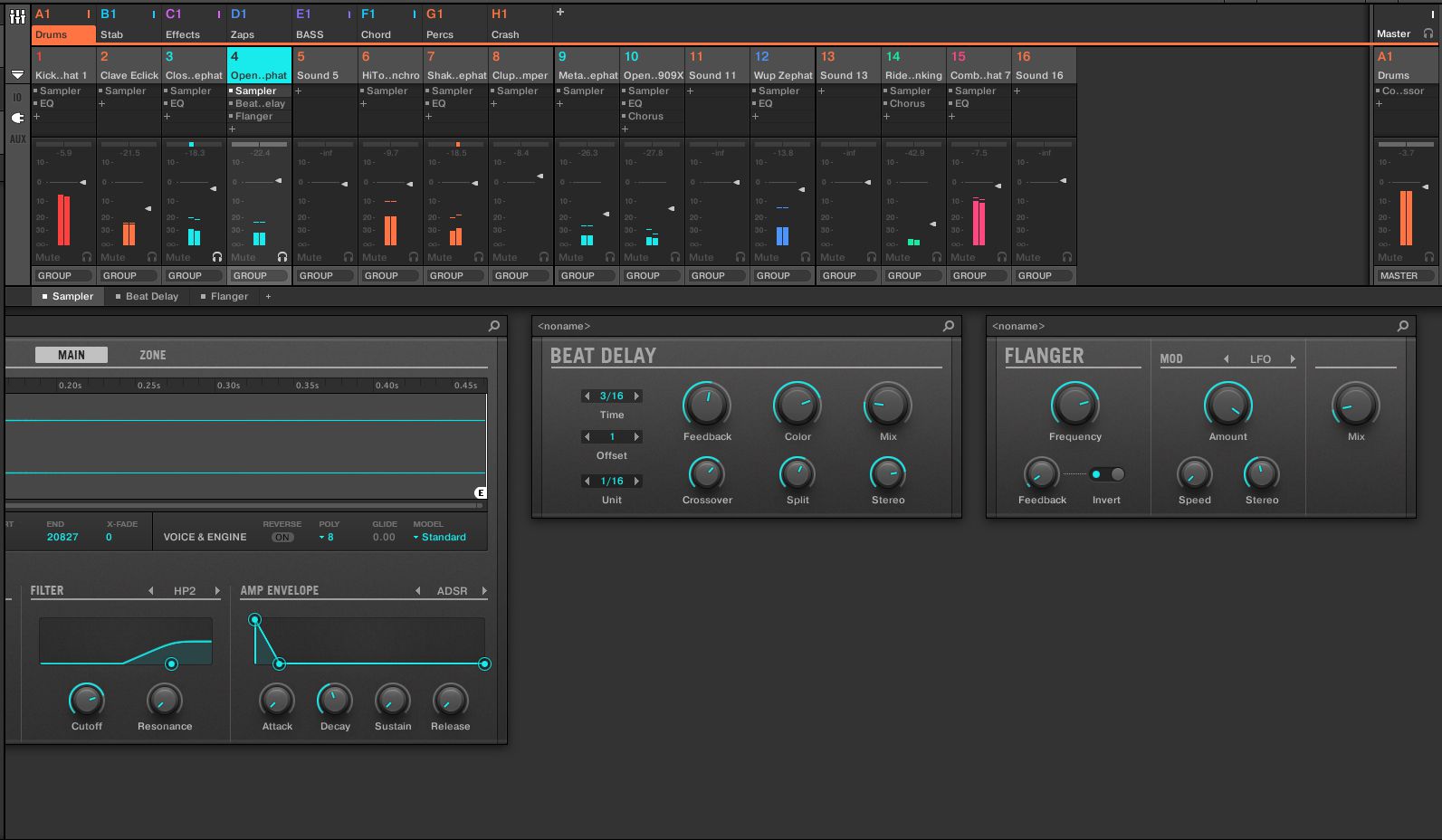1442x840 pixels.
Task: Decrease Beat Delay Unit 1/16 arrow
Action: click(587, 481)
